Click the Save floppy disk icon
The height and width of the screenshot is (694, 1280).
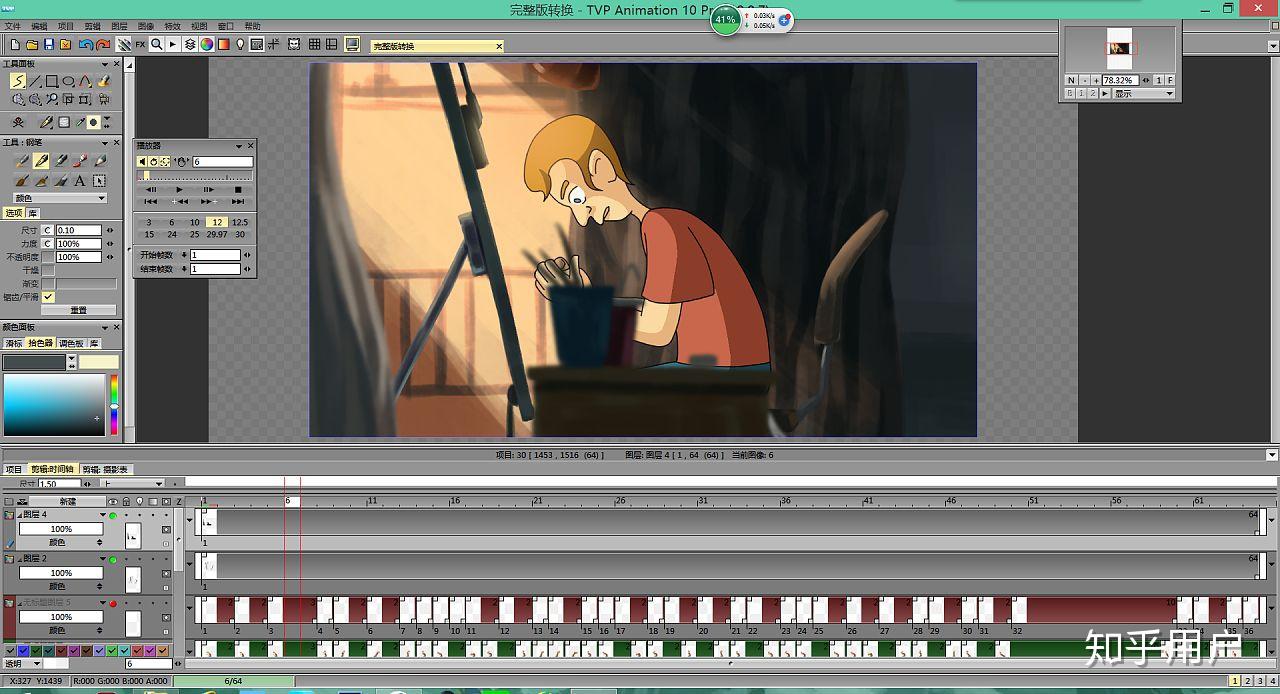coord(49,45)
